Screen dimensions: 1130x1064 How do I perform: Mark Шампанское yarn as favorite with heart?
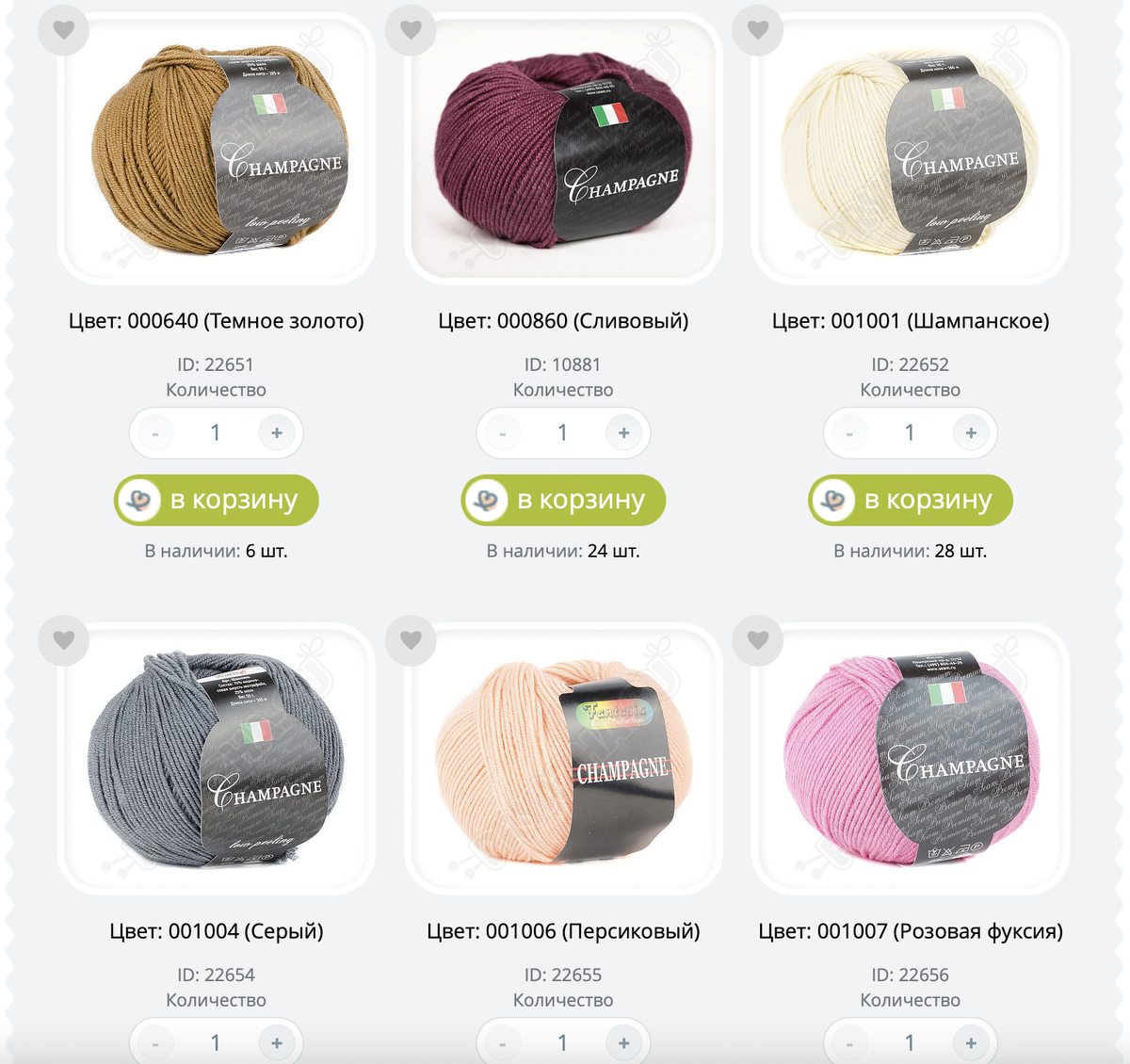tap(758, 30)
